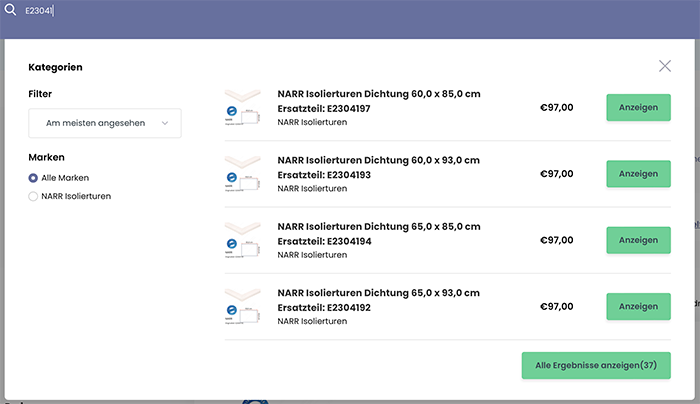Open product title 'Dichtung 65,0 x 93,0 cm'
This screenshot has height=404, width=700.
(x=379, y=293)
